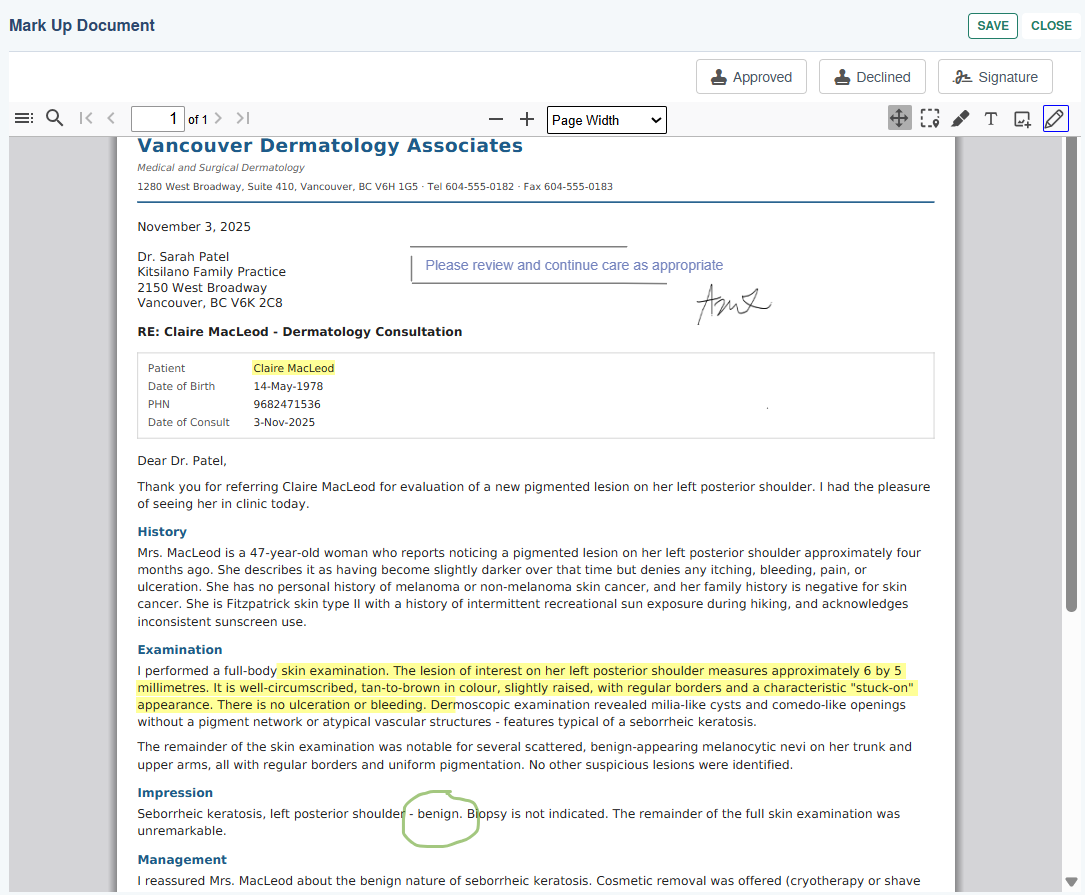Add a Signature to the document
The width and height of the screenshot is (1085, 895).
995,77
